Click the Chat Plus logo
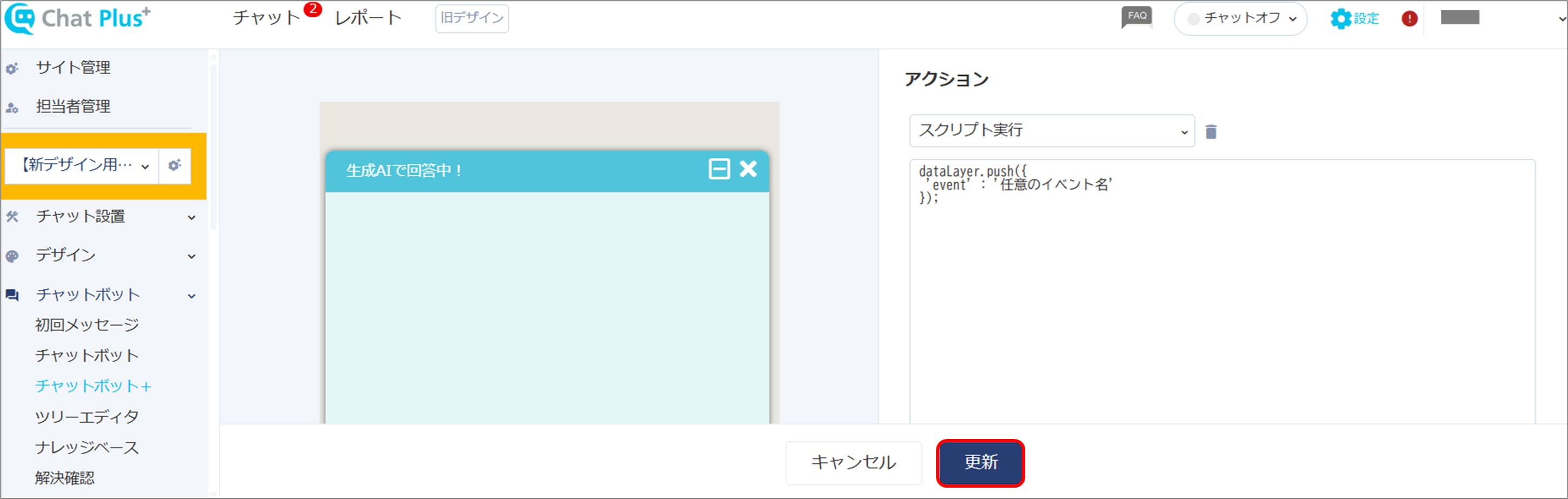The image size is (1568, 499). (x=77, y=18)
